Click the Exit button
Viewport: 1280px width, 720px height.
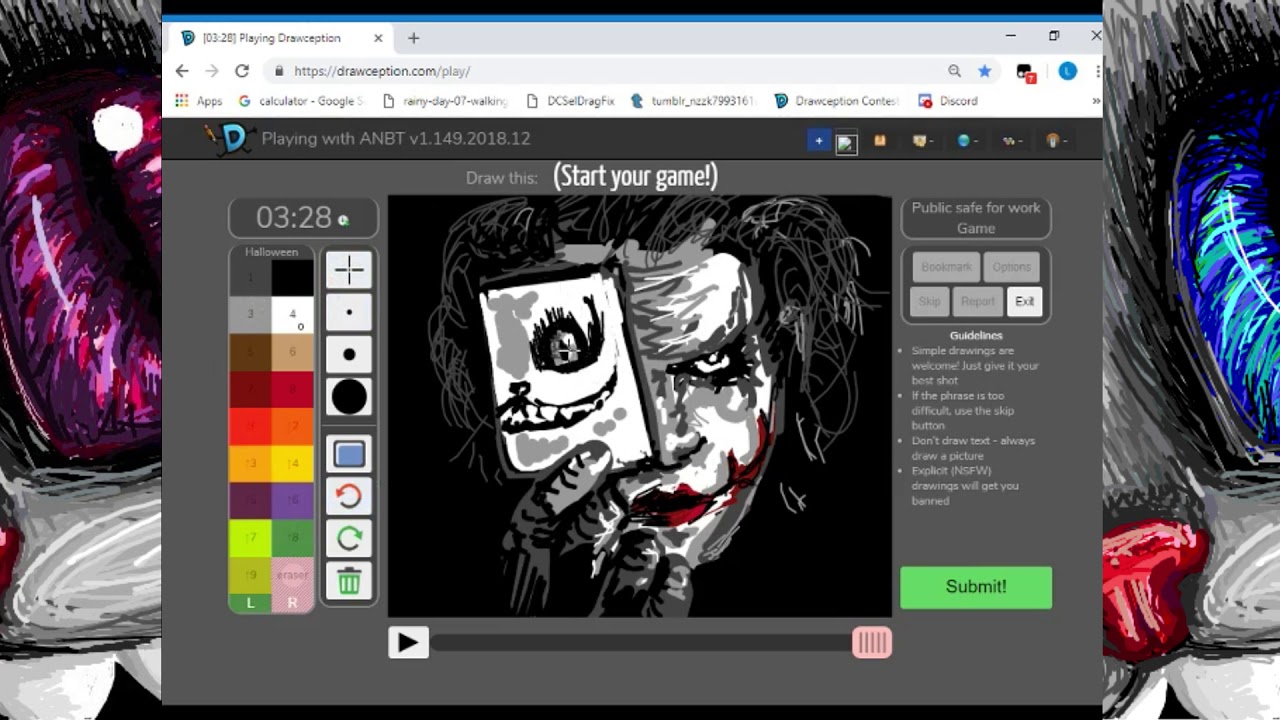pos(1025,301)
